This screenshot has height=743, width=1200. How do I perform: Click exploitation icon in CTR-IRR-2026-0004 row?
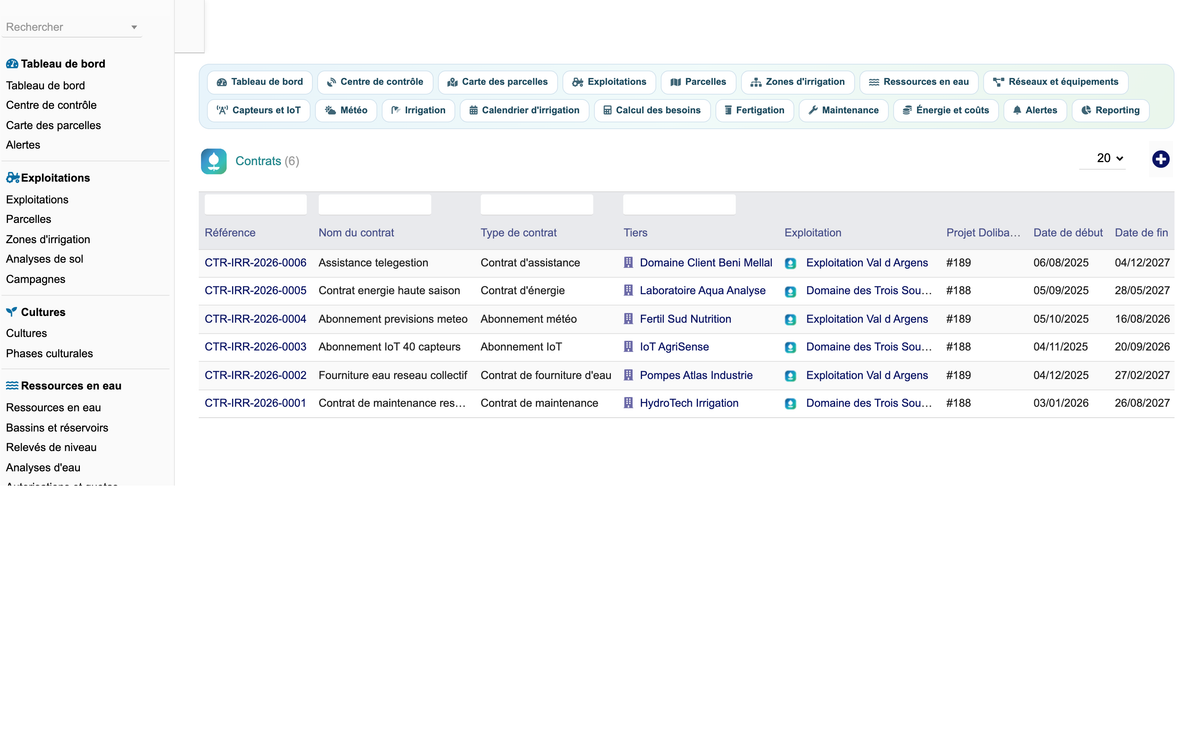[791, 320]
